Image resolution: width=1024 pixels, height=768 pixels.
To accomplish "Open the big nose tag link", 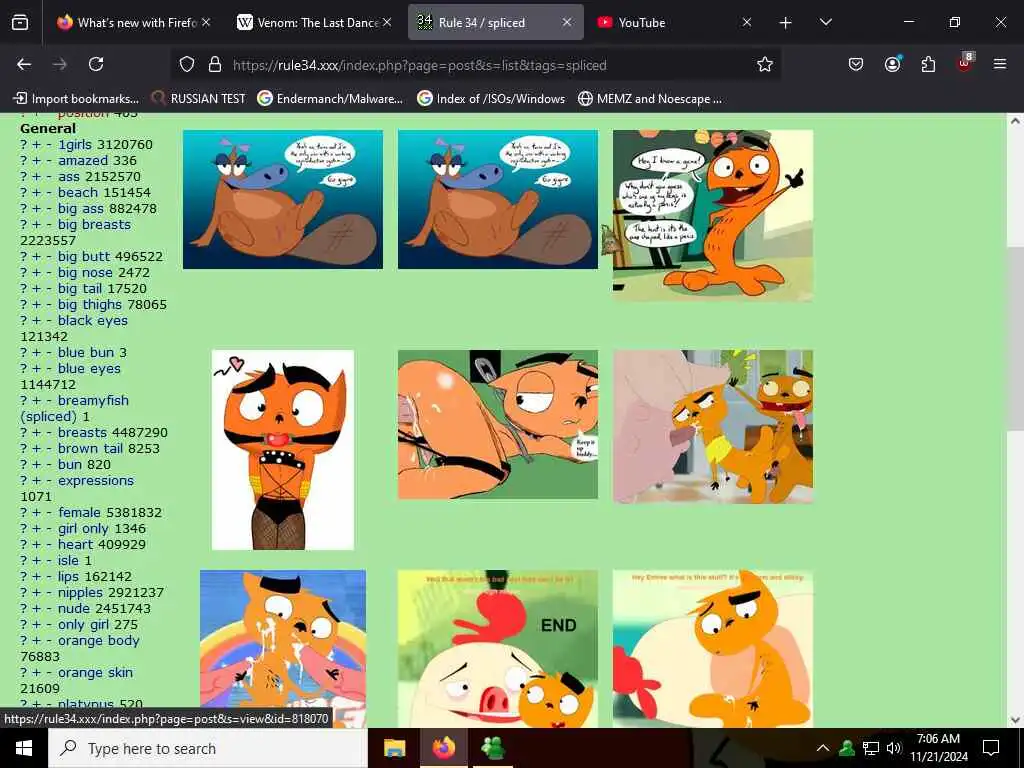I will [x=86, y=272].
